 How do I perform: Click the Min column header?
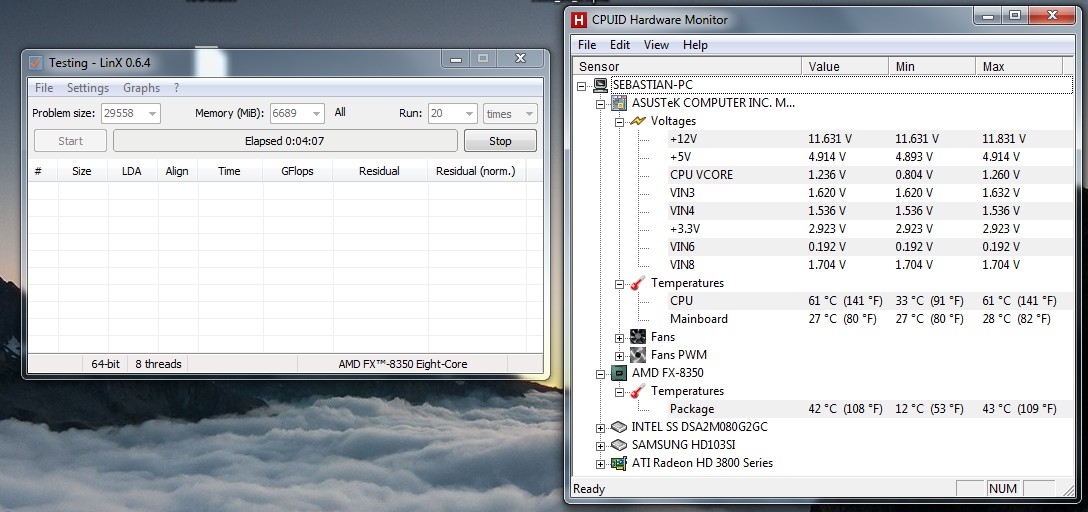click(x=932, y=67)
